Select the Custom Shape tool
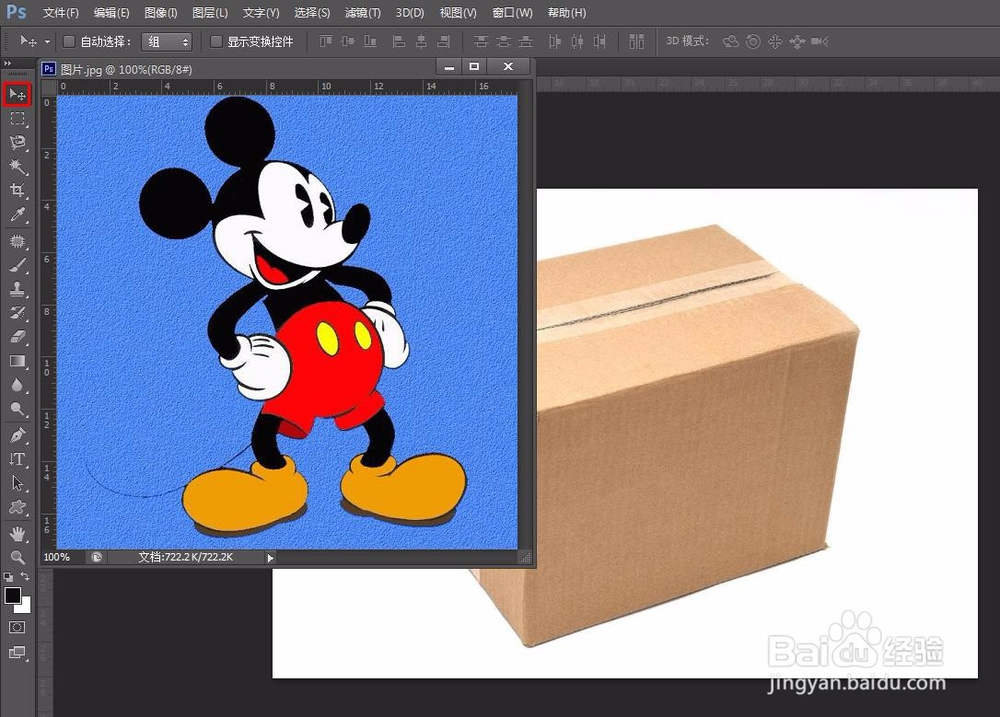The image size is (1000, 717). (17, 508)
